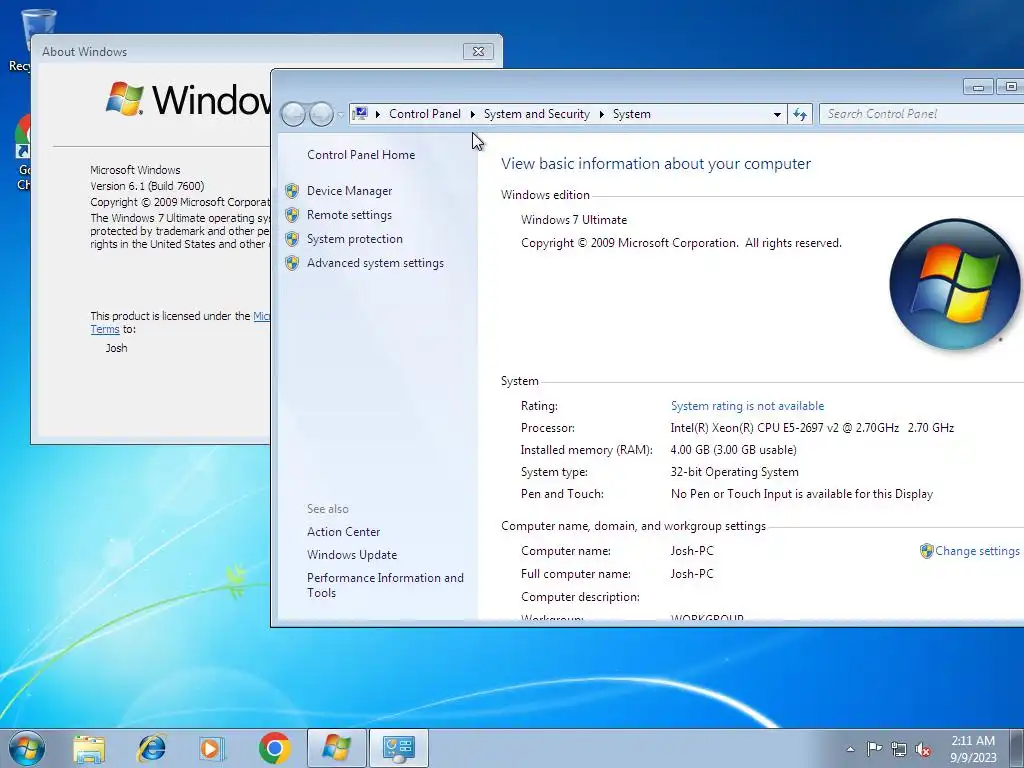The image size is (1024, 768).
Task: Click the System protection shield icon
Action: click(x=292, y=239)
